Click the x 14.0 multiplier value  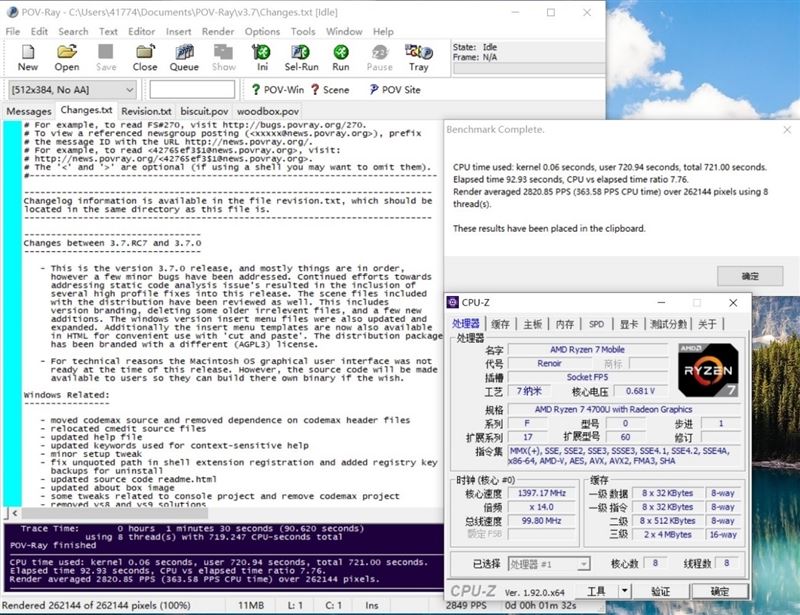tap(541, 507)
